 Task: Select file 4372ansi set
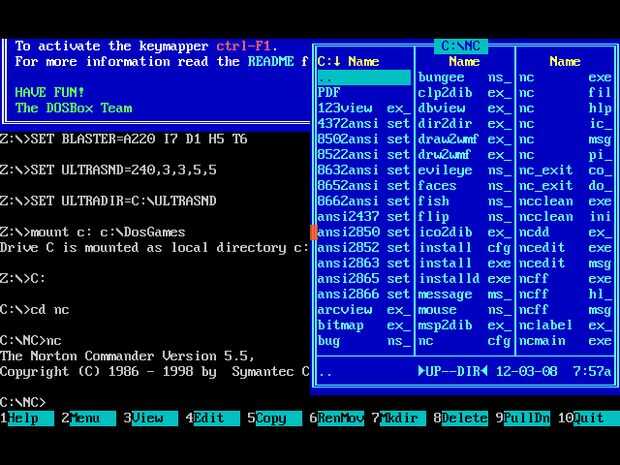click(x=364, y=123)
